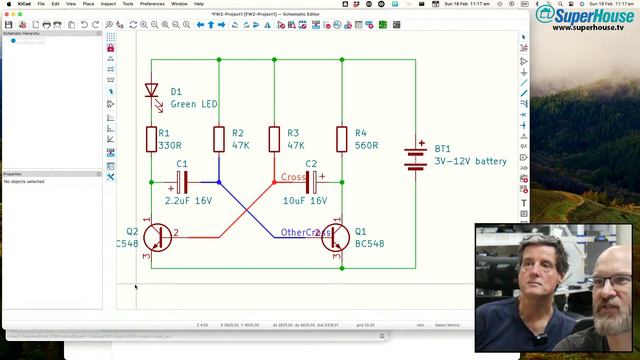Switch units to inches

[111, 59]
